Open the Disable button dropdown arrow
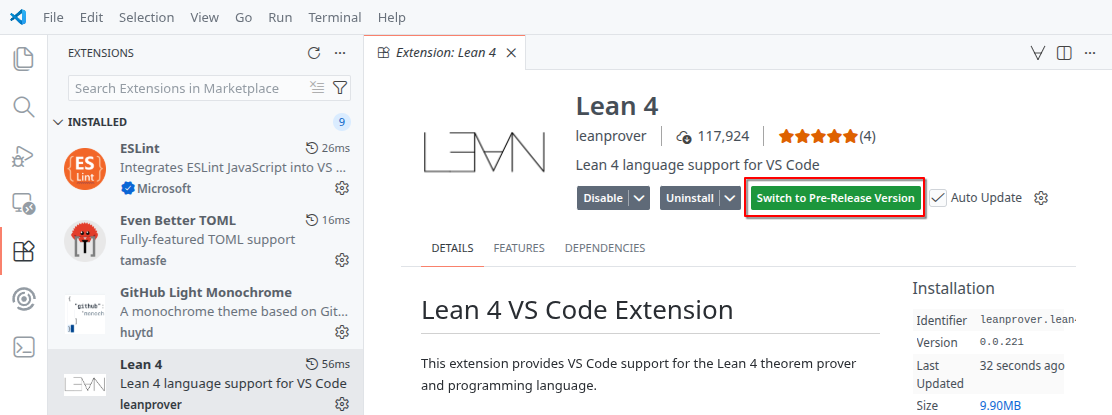 coord(640,198)
